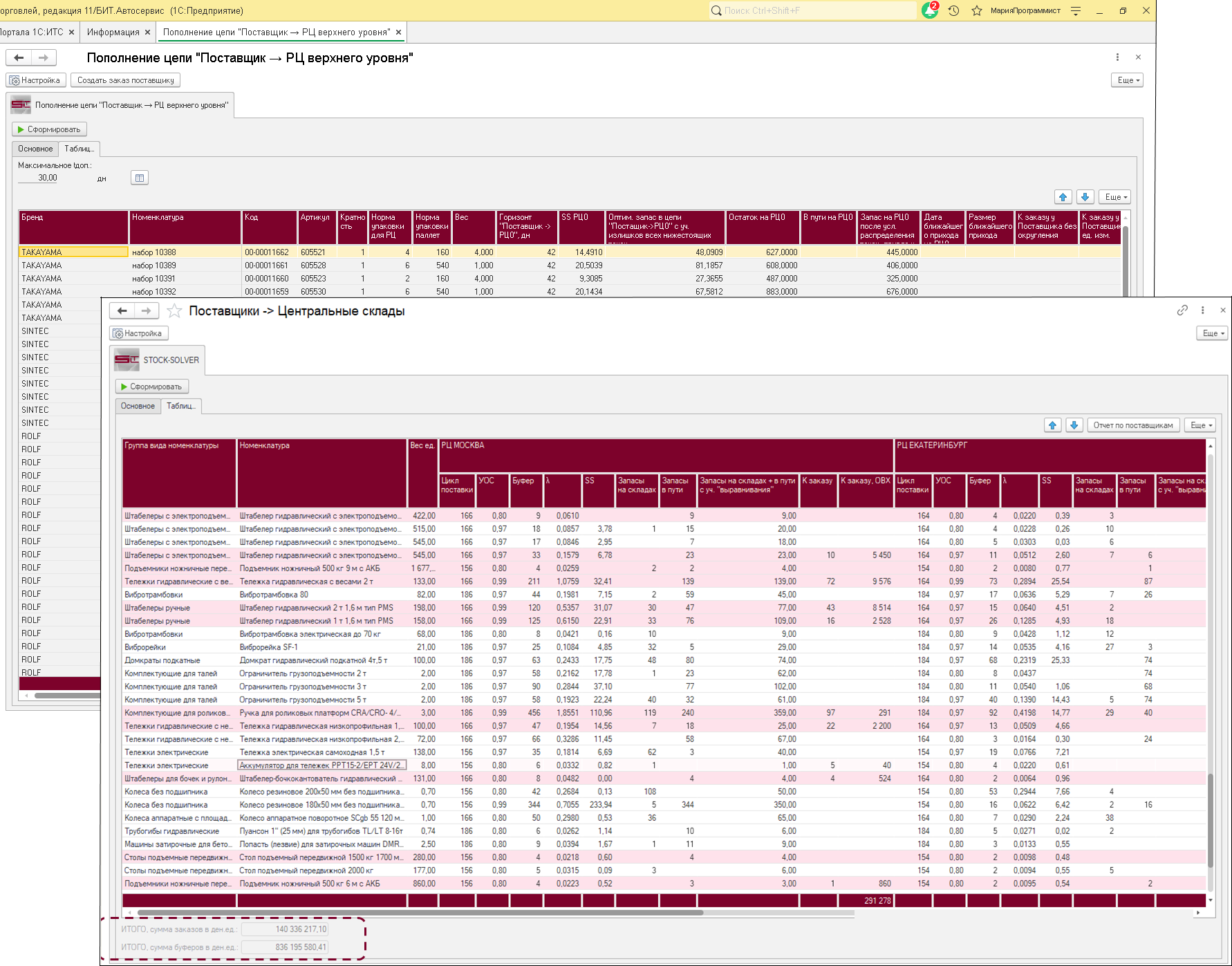This screenshot has width=1232, height=966.
Task: Move row down in the Поставщики table
Action: [1074, 425]
